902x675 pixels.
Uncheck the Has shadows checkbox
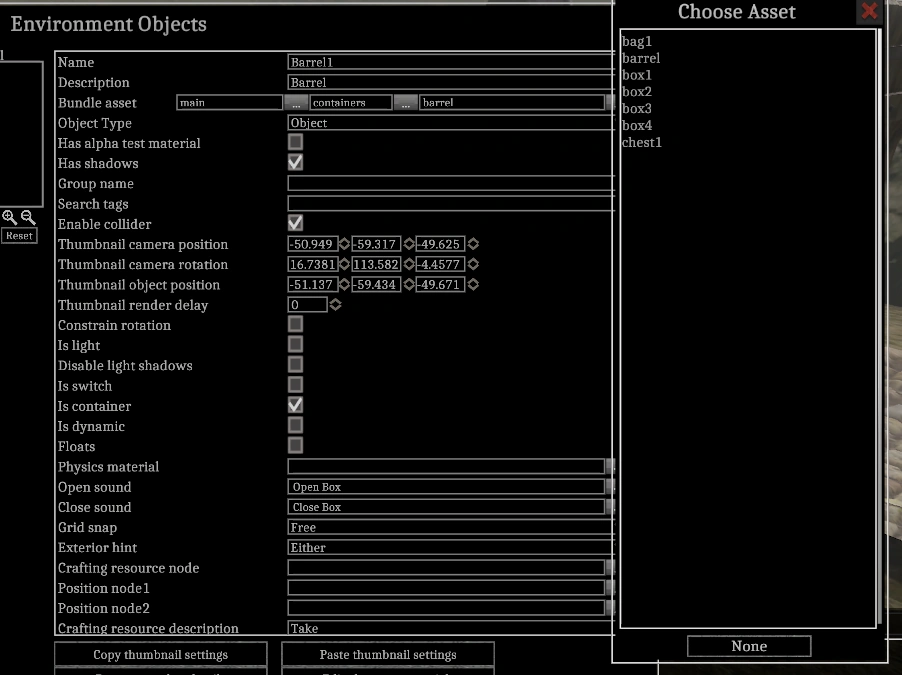tap(295, 162)
